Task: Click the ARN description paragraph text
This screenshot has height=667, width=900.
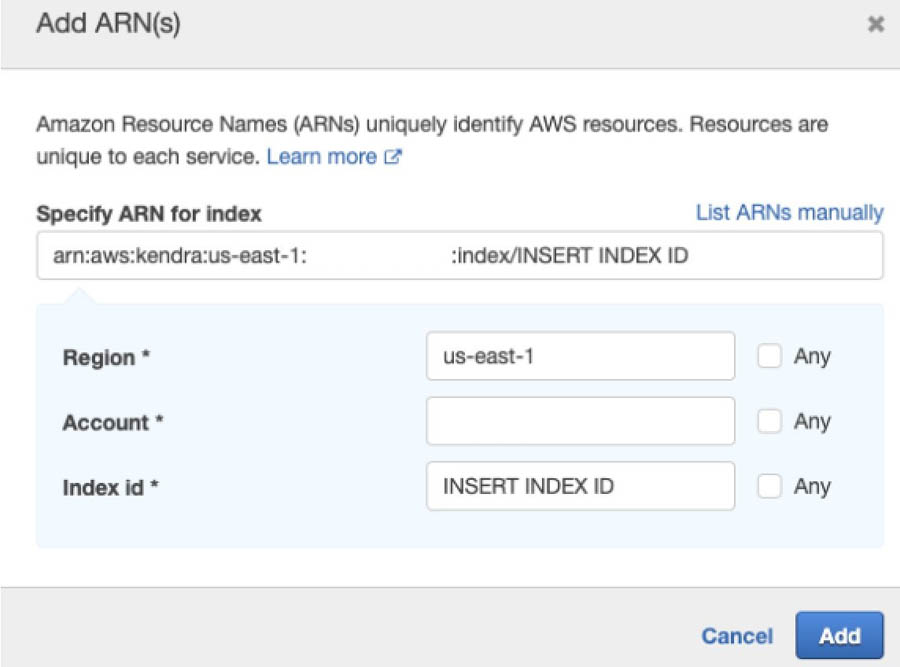Action: (x=432, y=140)
